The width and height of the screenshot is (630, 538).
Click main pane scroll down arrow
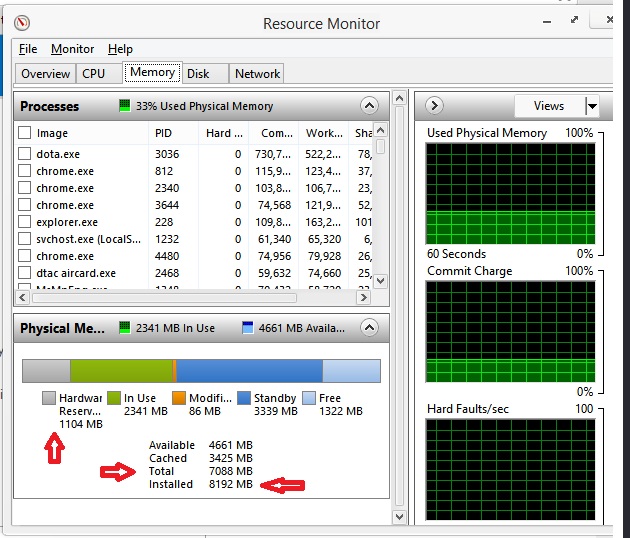point(399,517)
